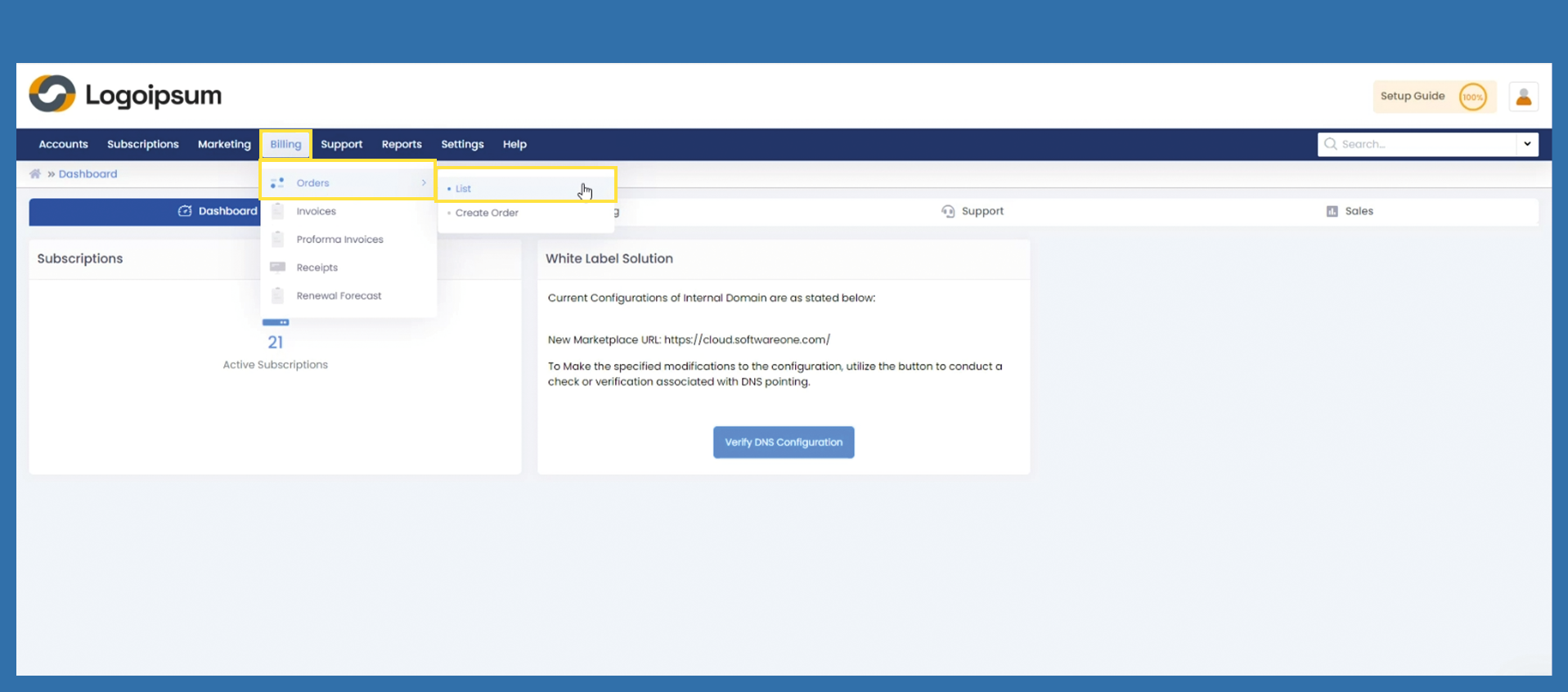This screenshot has height=692, width=1568.
Task: Click the Dashboard breadcrumb link
Action: 88,174
